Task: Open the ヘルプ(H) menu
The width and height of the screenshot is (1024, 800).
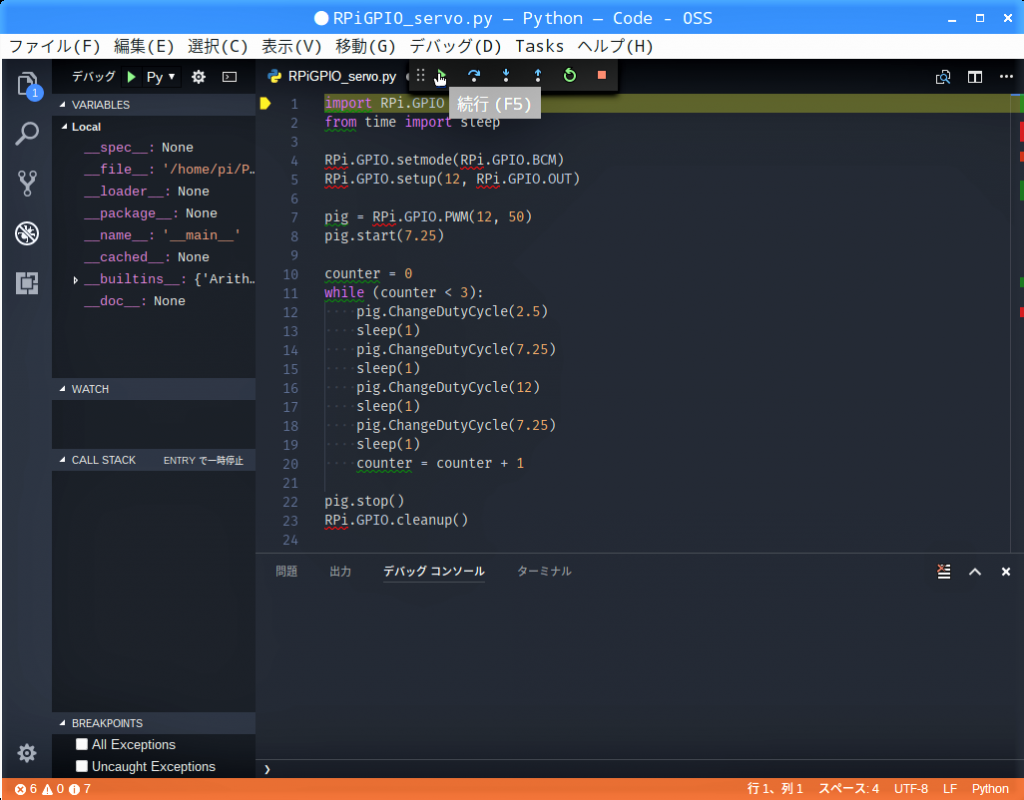Action: click(x=615, y=46)
